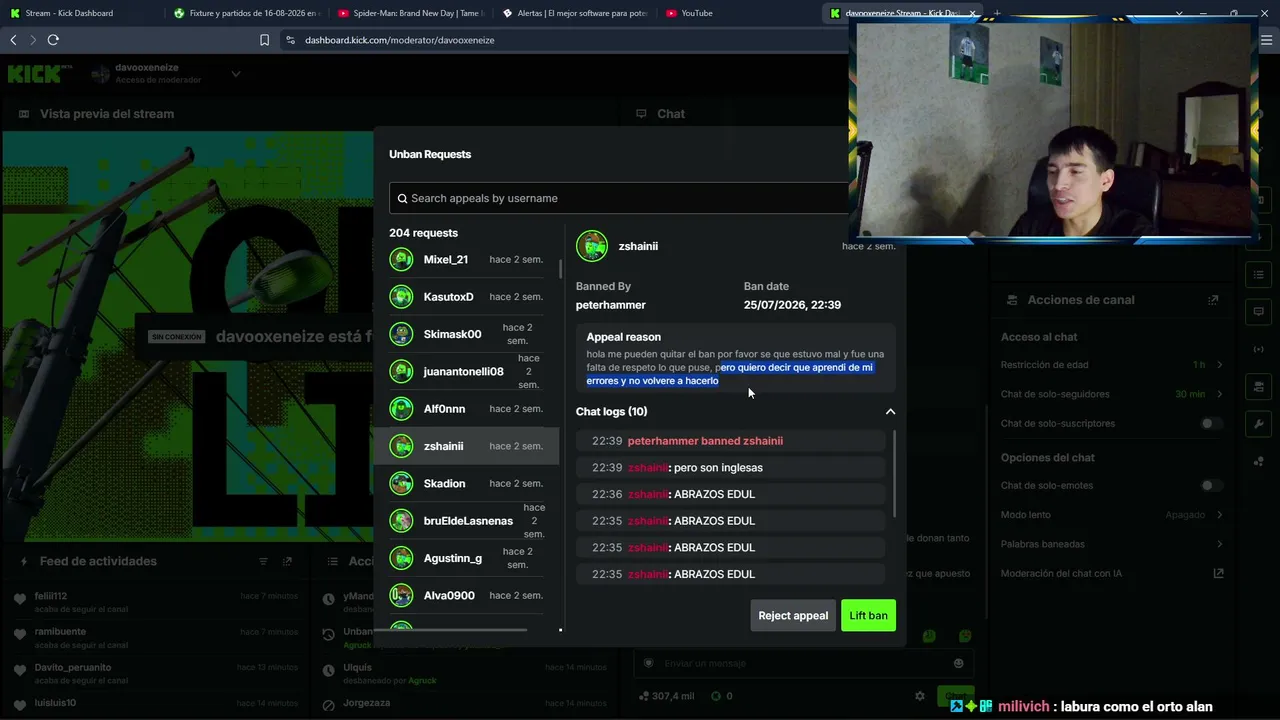Screen dimensions: 1280x720
Task: Click the broadcast signal icon in right sidebar
Action: [x=1259, y=349]
